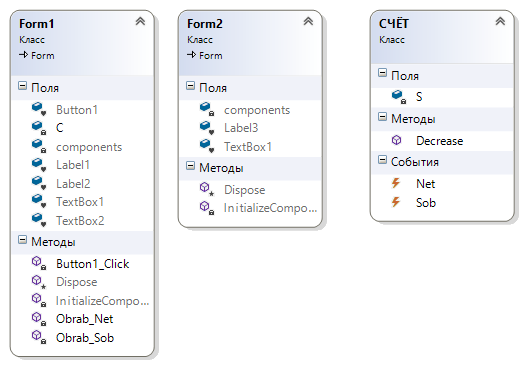
Task: Click the Button1 field icon in Form1
Action: coord(39,109)
